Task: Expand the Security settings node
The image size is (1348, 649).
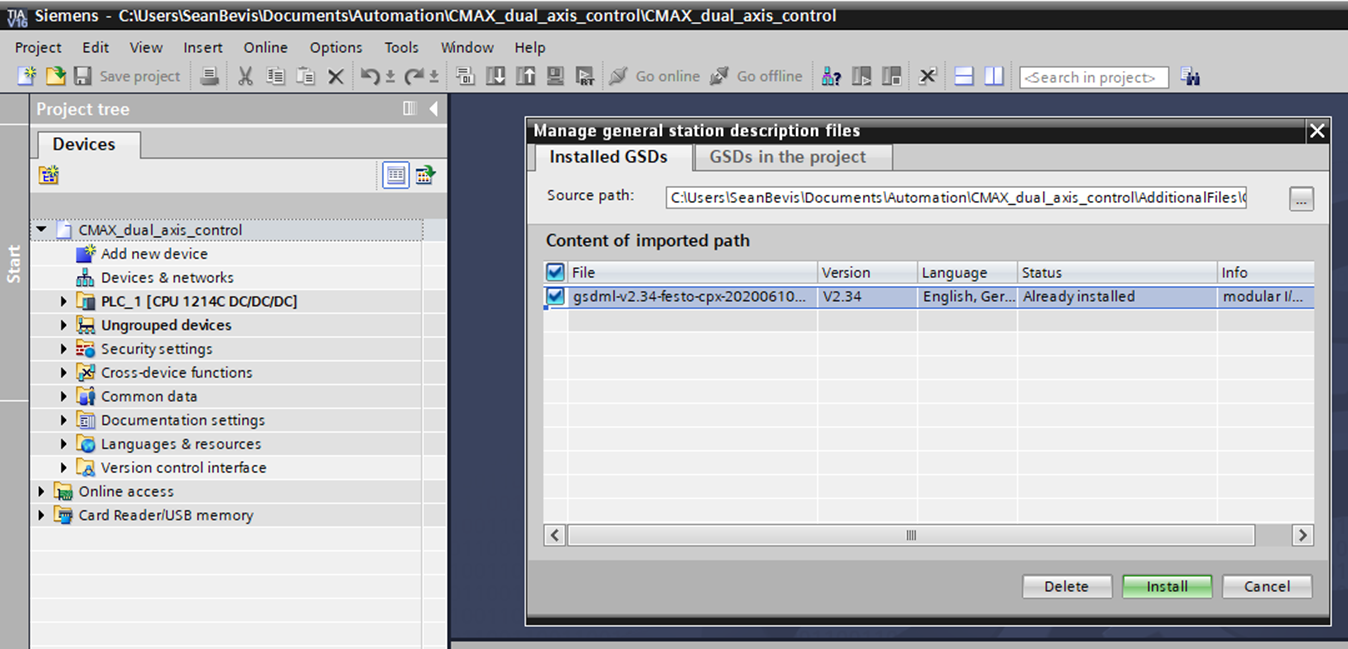Action: 63,349
